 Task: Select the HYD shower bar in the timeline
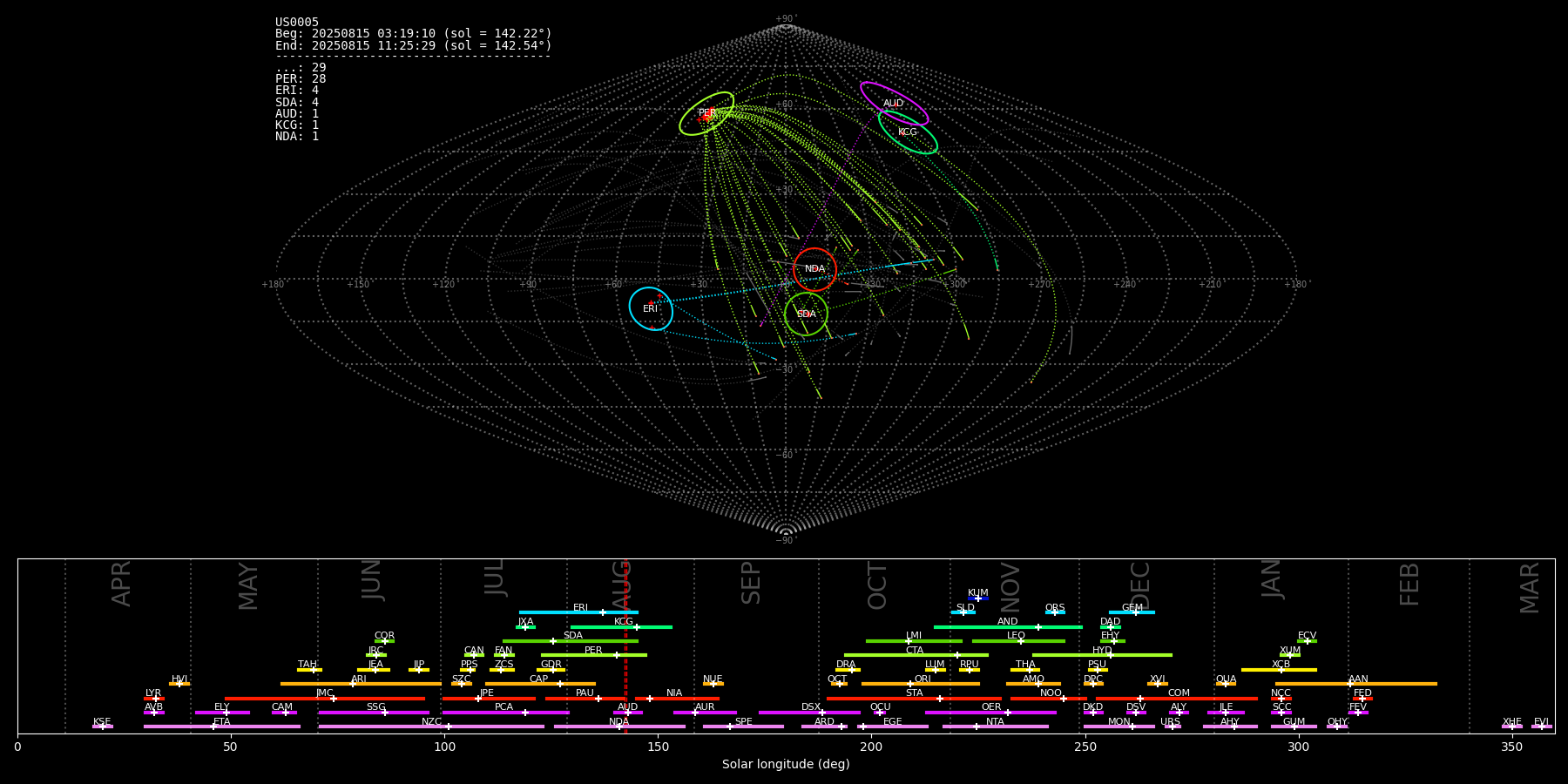coord(1102,655)
